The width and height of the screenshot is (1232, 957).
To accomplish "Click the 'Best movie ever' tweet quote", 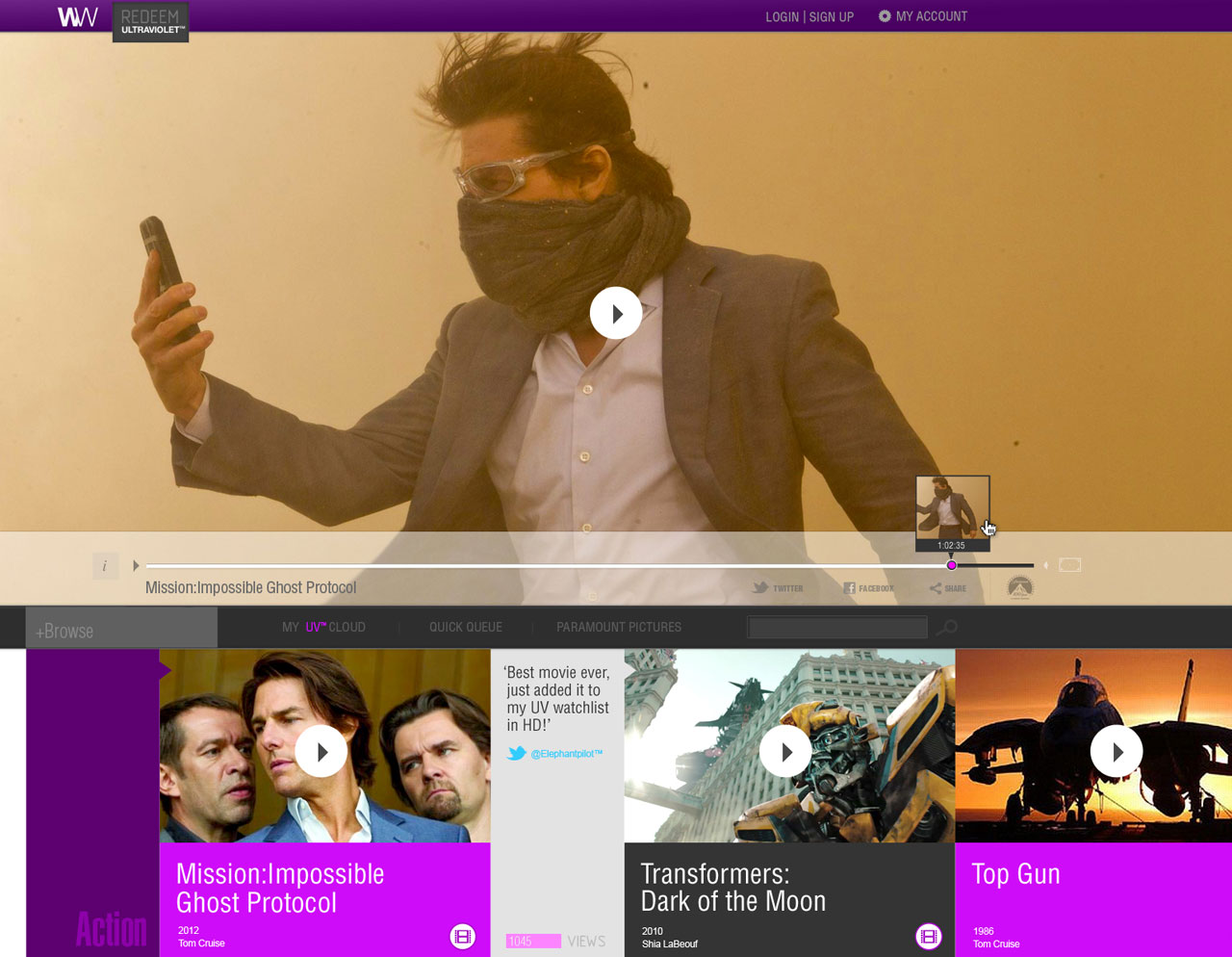I will (557, 699).
